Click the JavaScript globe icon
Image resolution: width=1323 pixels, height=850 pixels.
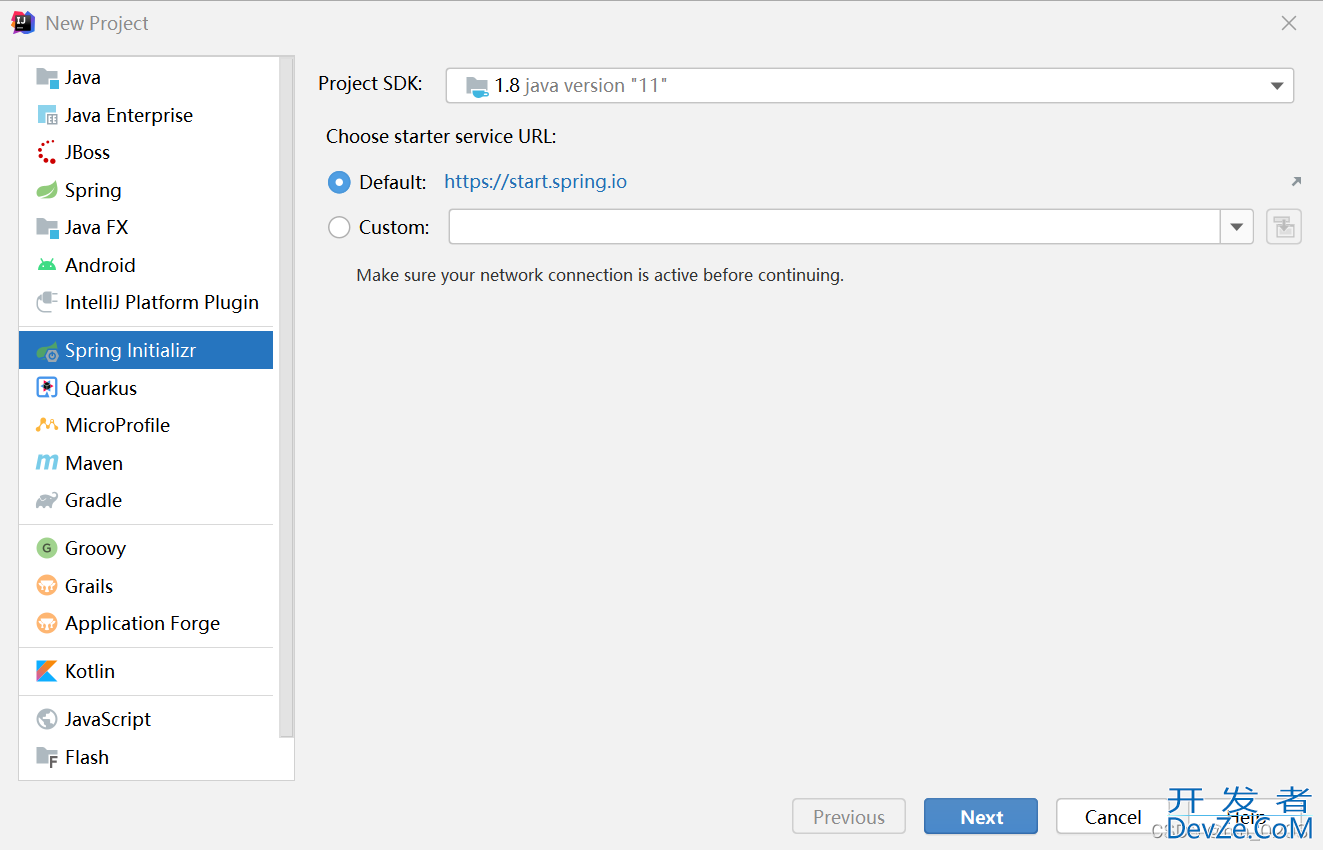(x=47, y=719)
